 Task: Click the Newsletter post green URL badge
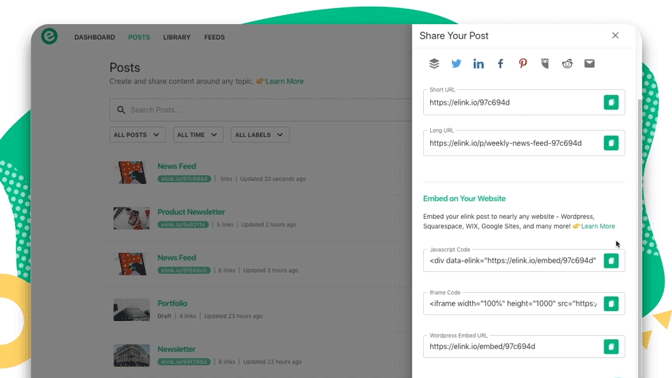[x=184, y=362]
